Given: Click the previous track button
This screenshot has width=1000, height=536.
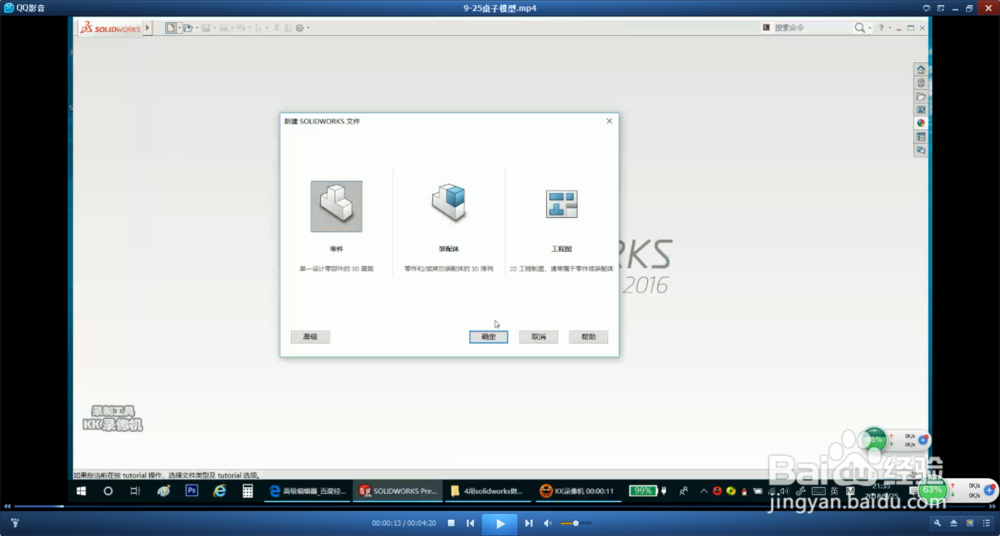Looking at the screenshot, I should point(470,523).
